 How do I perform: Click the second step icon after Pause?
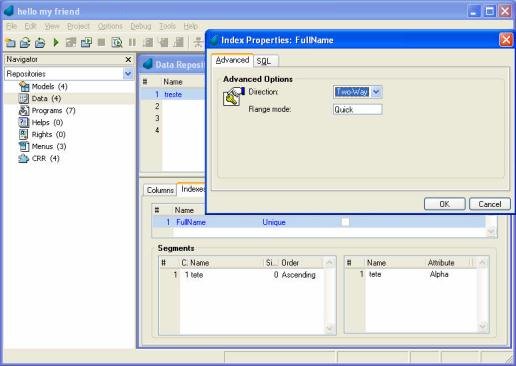(163, 43)
